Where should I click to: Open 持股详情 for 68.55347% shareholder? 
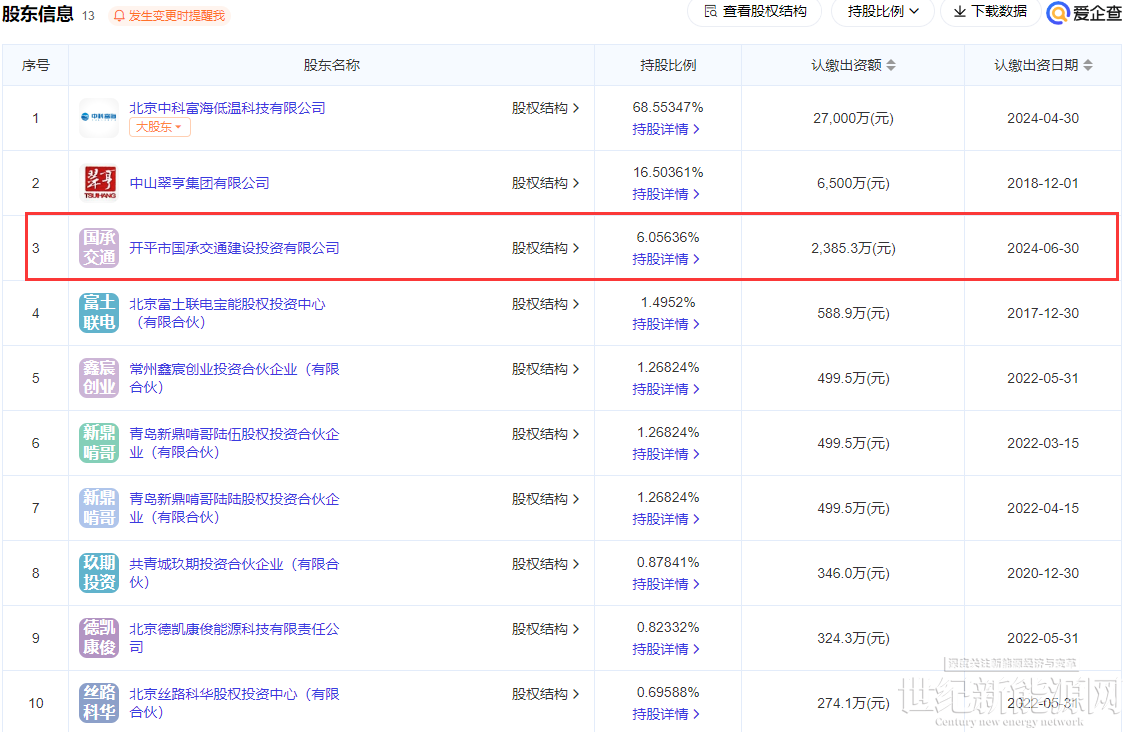click(666, 129)
